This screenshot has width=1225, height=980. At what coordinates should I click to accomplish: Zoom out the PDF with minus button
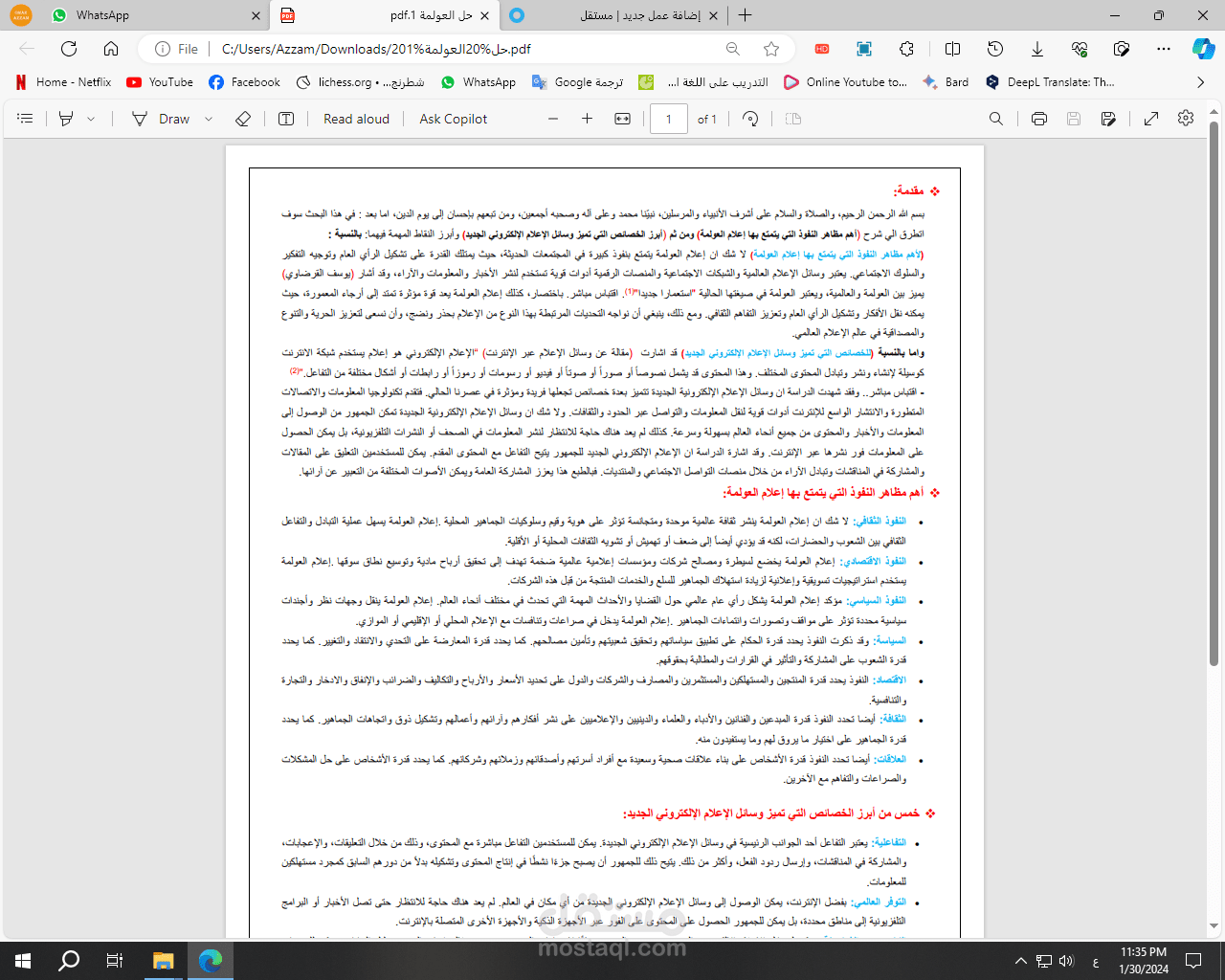click(552, 119)
